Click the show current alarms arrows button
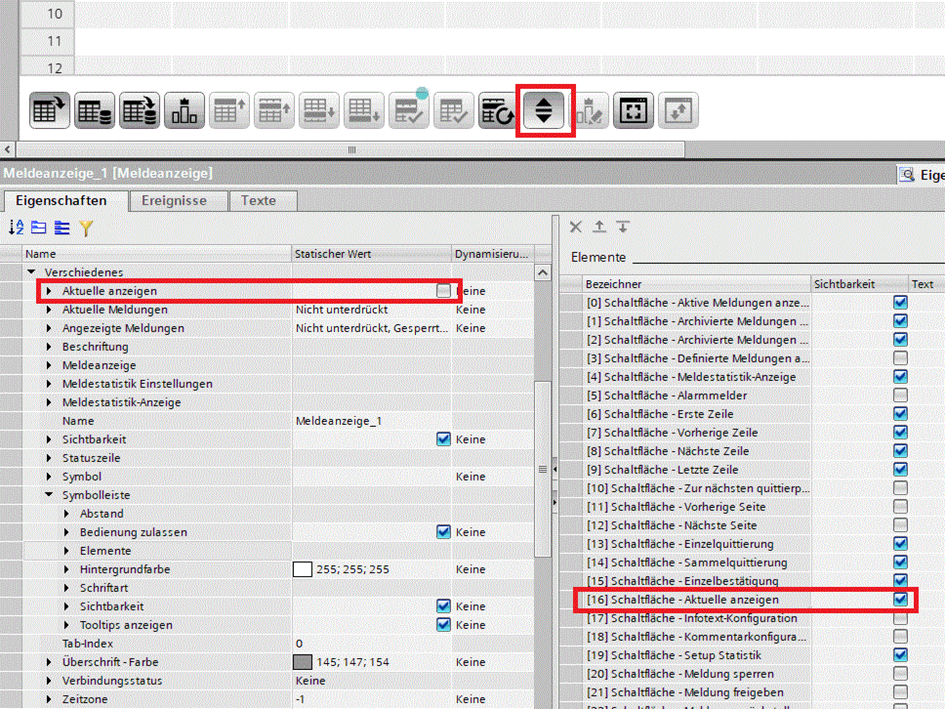Screen dimensions: 945x709 544,110
